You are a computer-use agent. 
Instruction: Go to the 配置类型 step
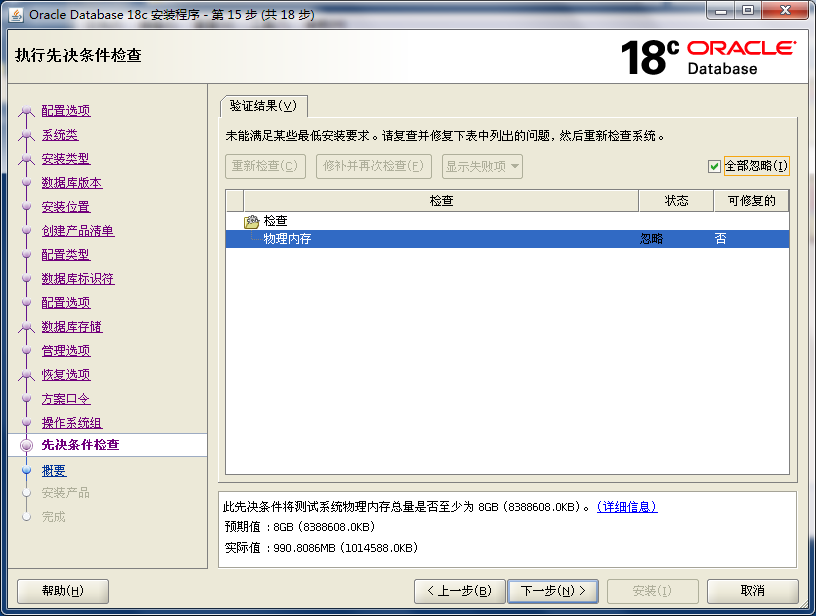(66, 255)
